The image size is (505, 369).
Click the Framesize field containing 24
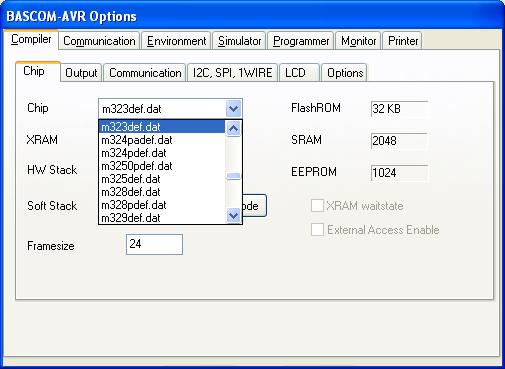[x=154, y=244]
